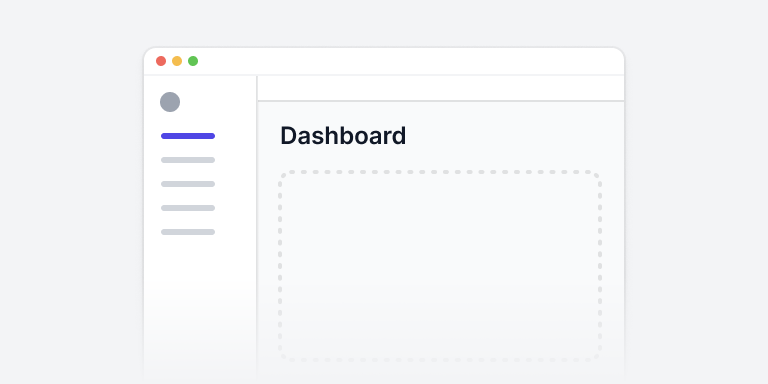Click empty title bar beside traffic lights
Screen dimensions: 768x384
411,61
